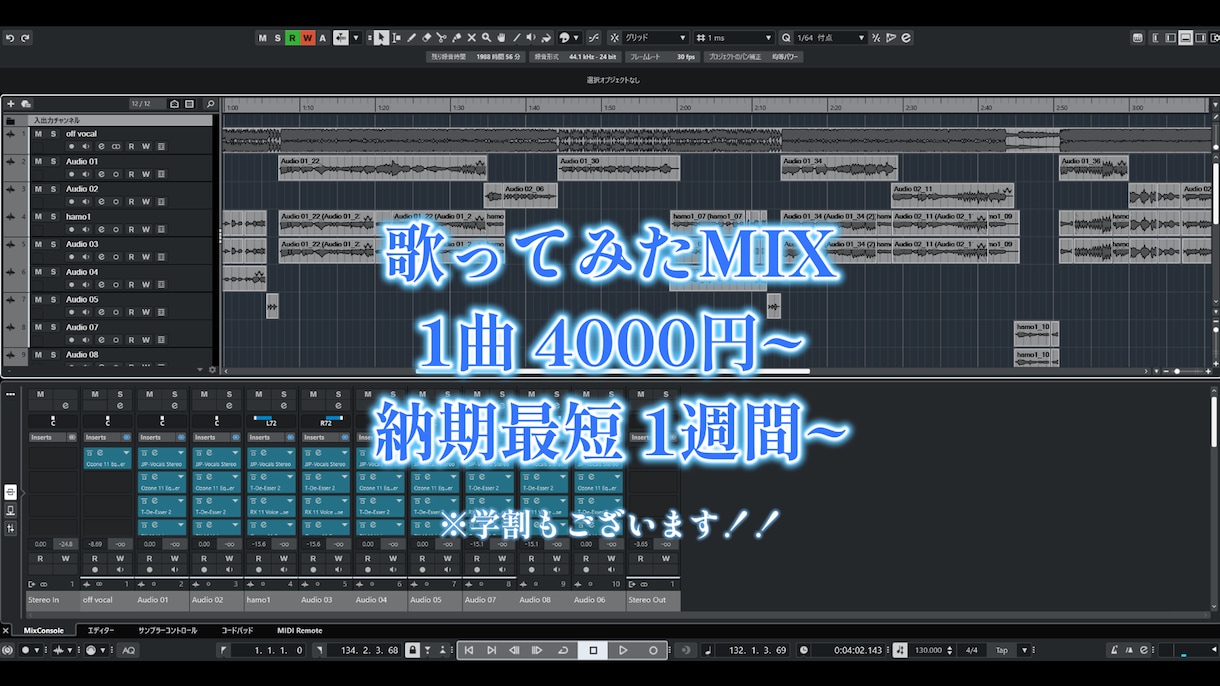
Task: Open the grid type 1 ms dropdown
Action: [x=736, y=38]
